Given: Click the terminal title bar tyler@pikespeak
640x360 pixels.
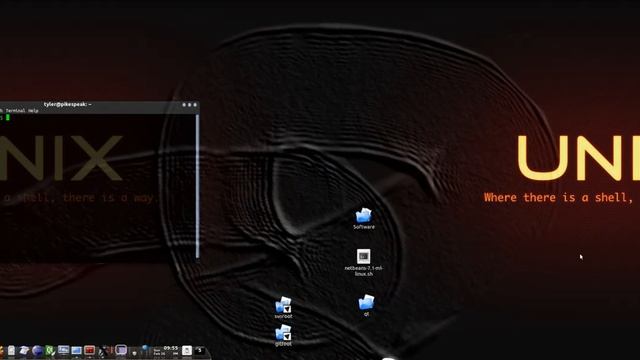Looking at the screenshot, I should [67, 104].
